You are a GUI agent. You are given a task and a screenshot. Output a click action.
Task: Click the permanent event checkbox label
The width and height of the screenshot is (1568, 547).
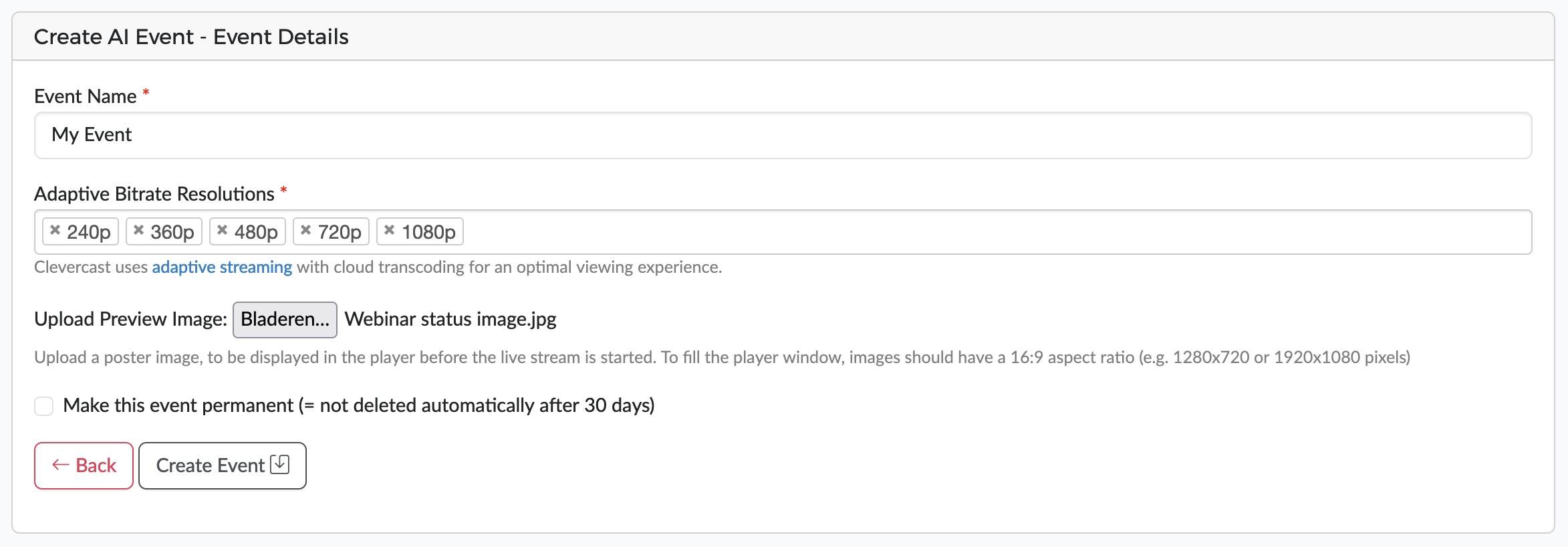[x=359, y=405]
